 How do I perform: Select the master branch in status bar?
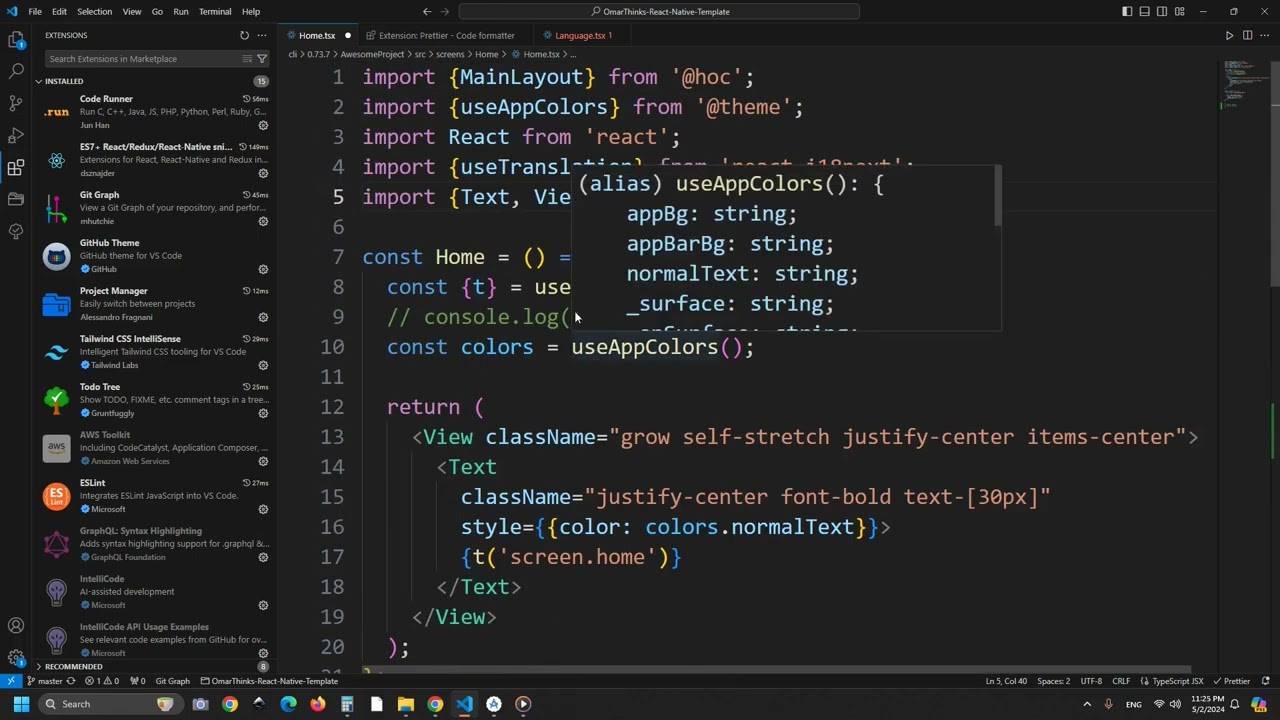tap(44, 681)
